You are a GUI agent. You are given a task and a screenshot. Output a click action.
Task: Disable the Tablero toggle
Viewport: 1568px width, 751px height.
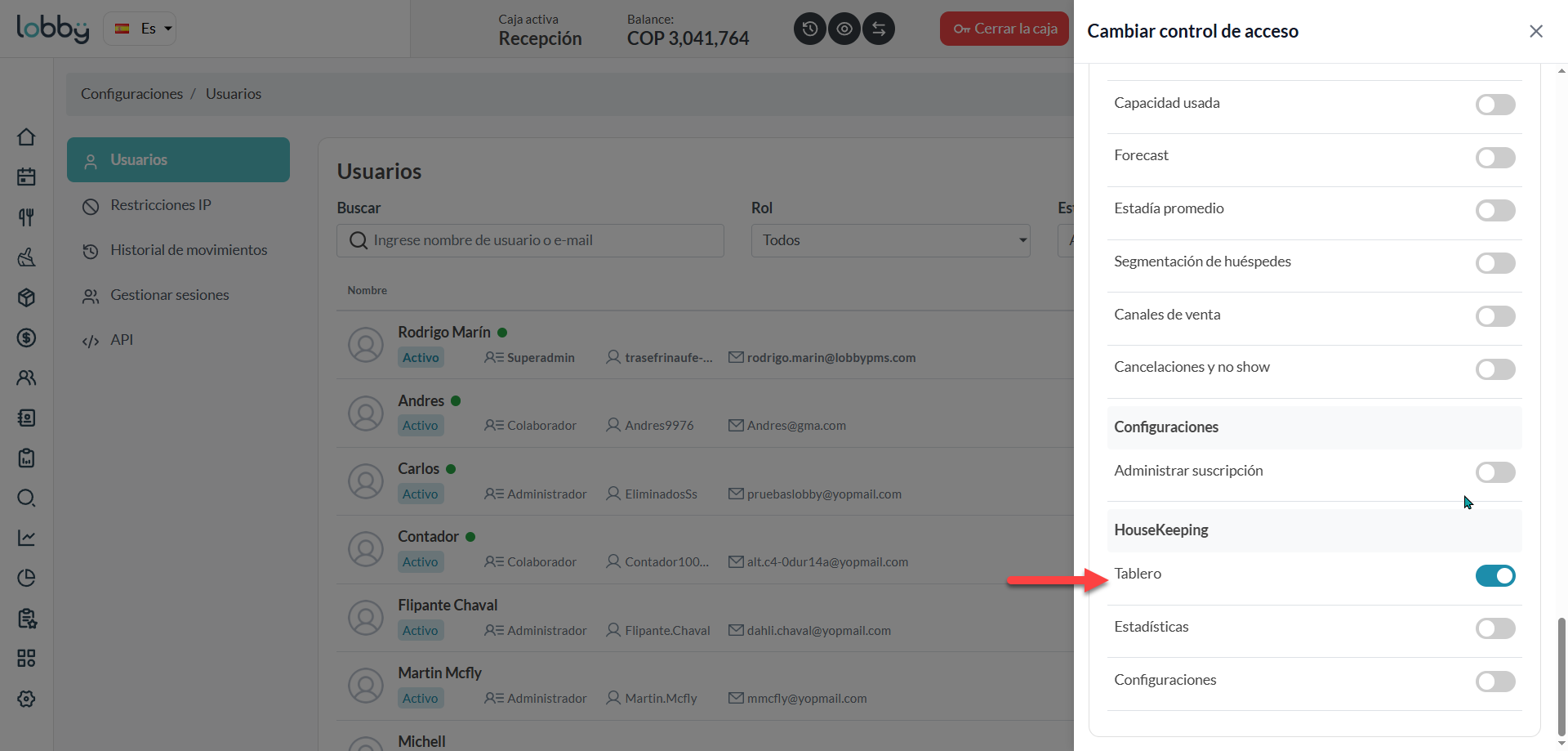1495,575
